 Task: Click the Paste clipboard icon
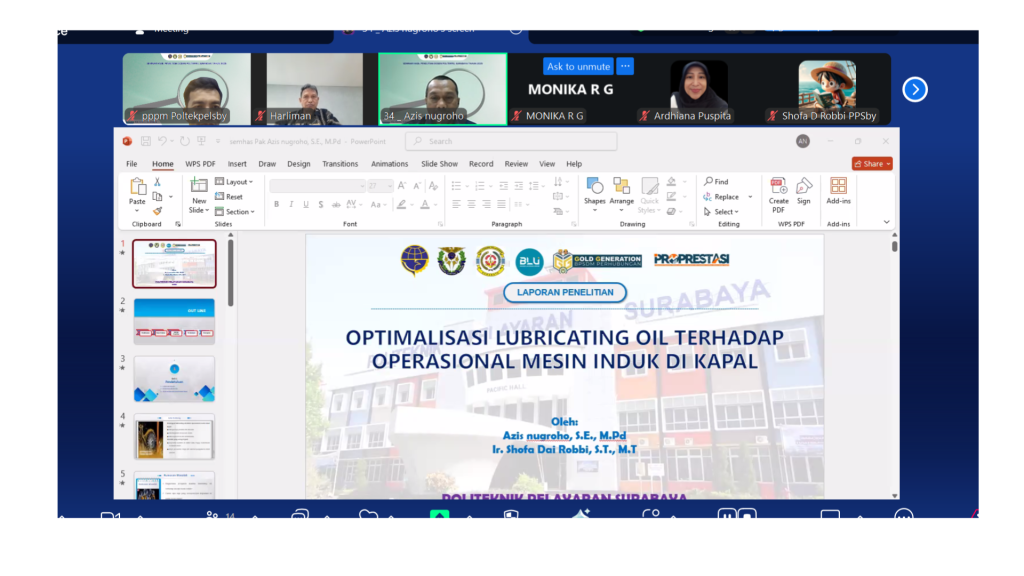click(137, 187)
